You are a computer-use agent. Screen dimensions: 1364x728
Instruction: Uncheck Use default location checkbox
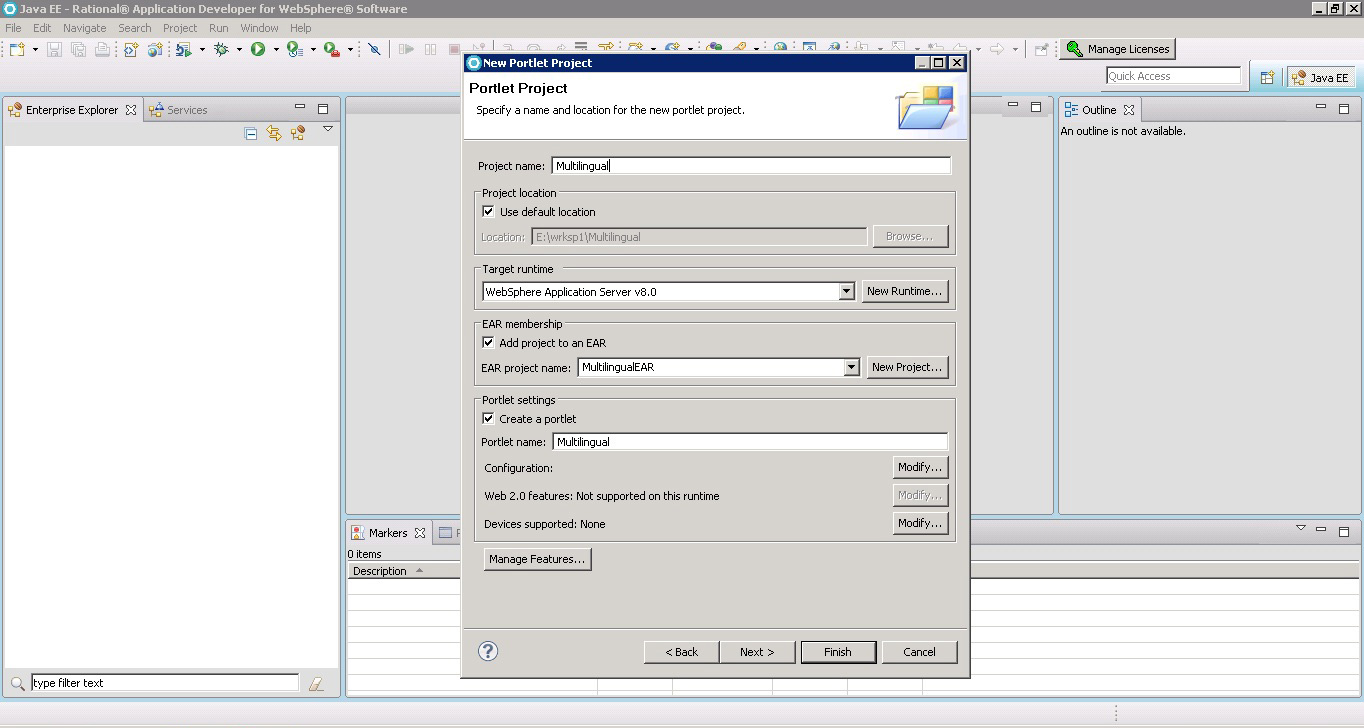coord(488,211)
